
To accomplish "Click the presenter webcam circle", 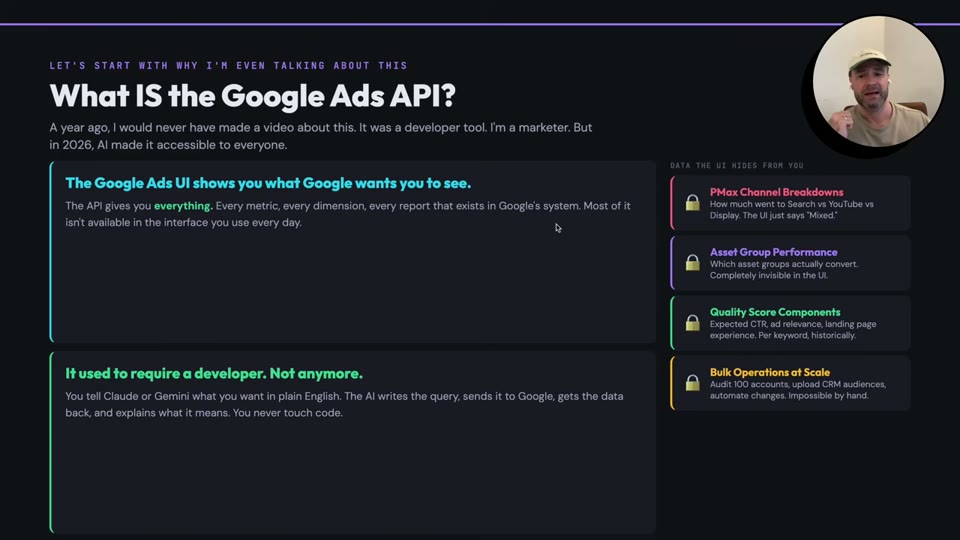I will tap(878, 82).
